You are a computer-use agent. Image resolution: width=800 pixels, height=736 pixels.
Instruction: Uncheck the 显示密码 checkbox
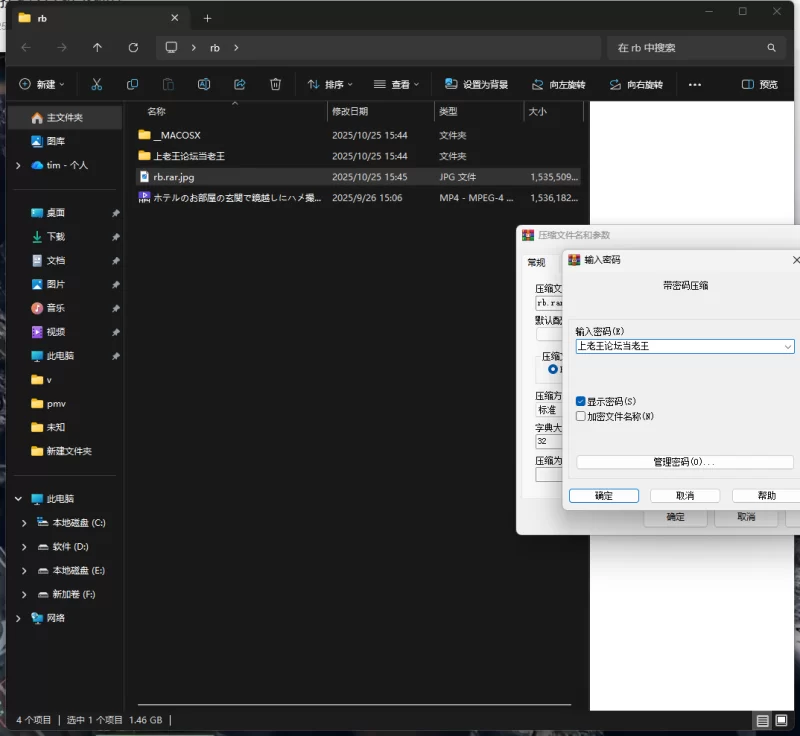pyautogui.click(x=581, y=401)
